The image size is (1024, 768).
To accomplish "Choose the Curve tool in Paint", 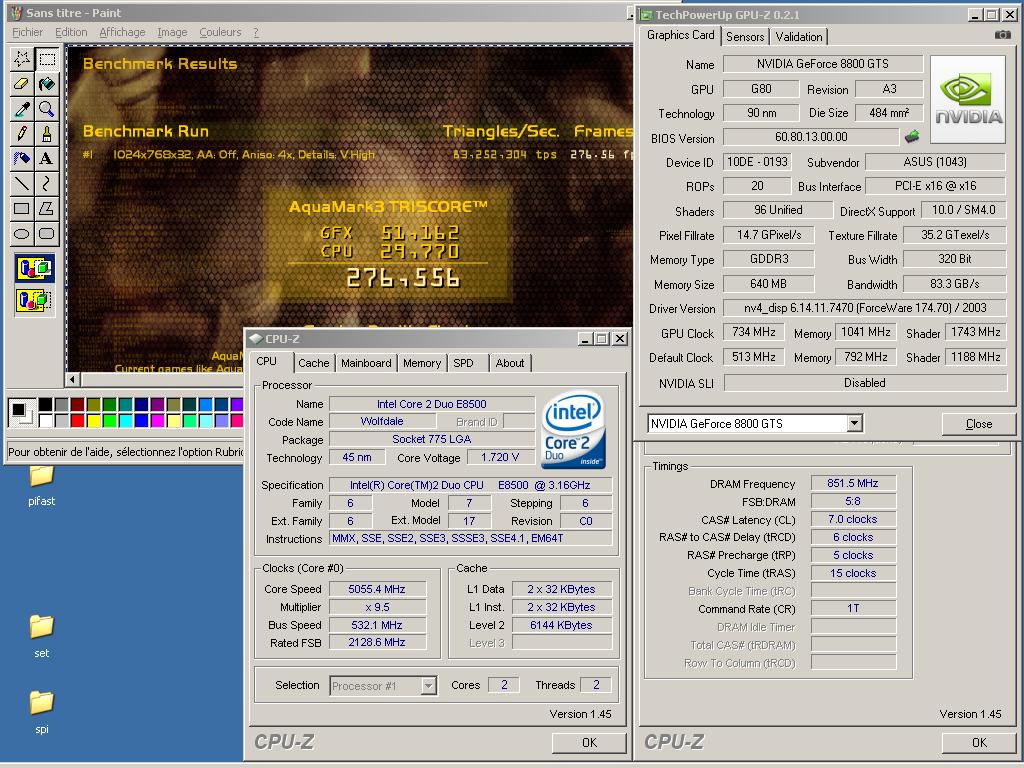I will 47,184.
